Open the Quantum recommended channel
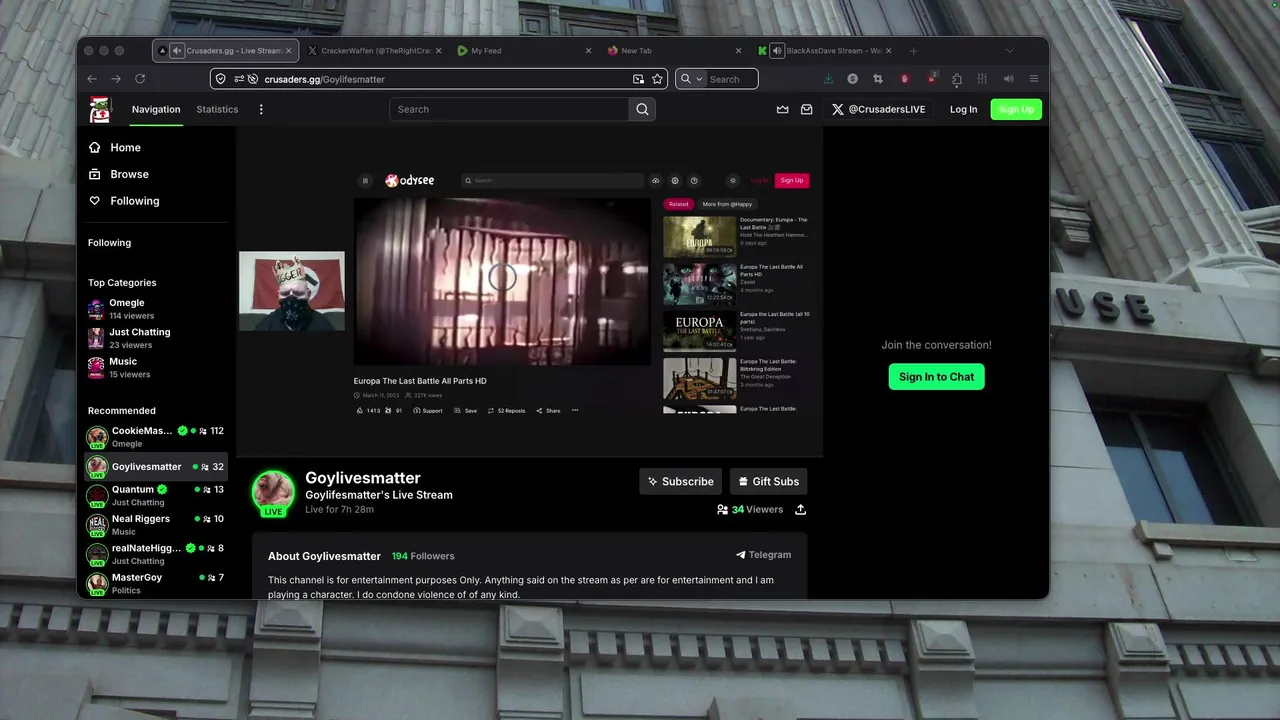Image resolution: width=1280 pixels, height=720 pixels. click(156, 495)
